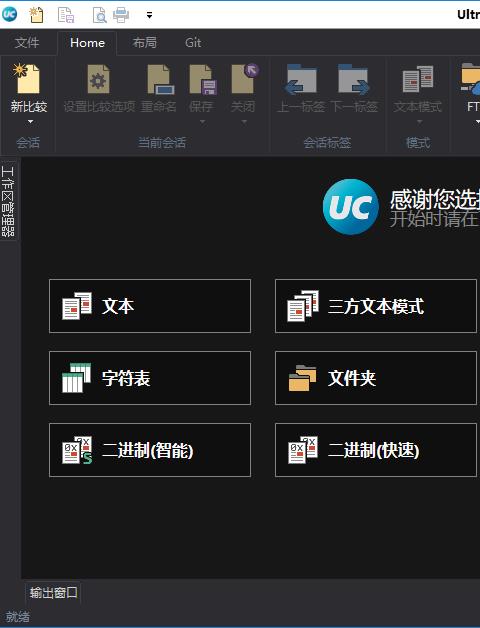Start a 文本 text compare
Image resolution: width=480 pixels, height=628 pixels.
[150, 306]
